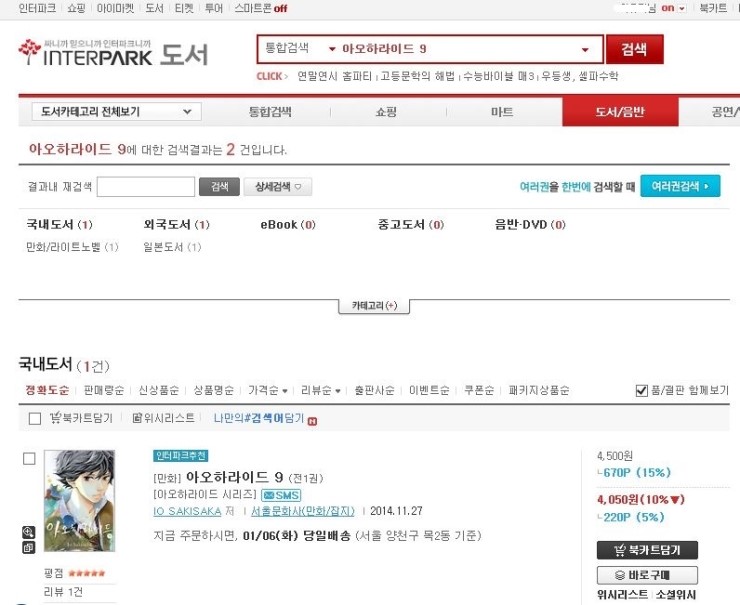Sort results by 패키지상품순

[539, 390]
